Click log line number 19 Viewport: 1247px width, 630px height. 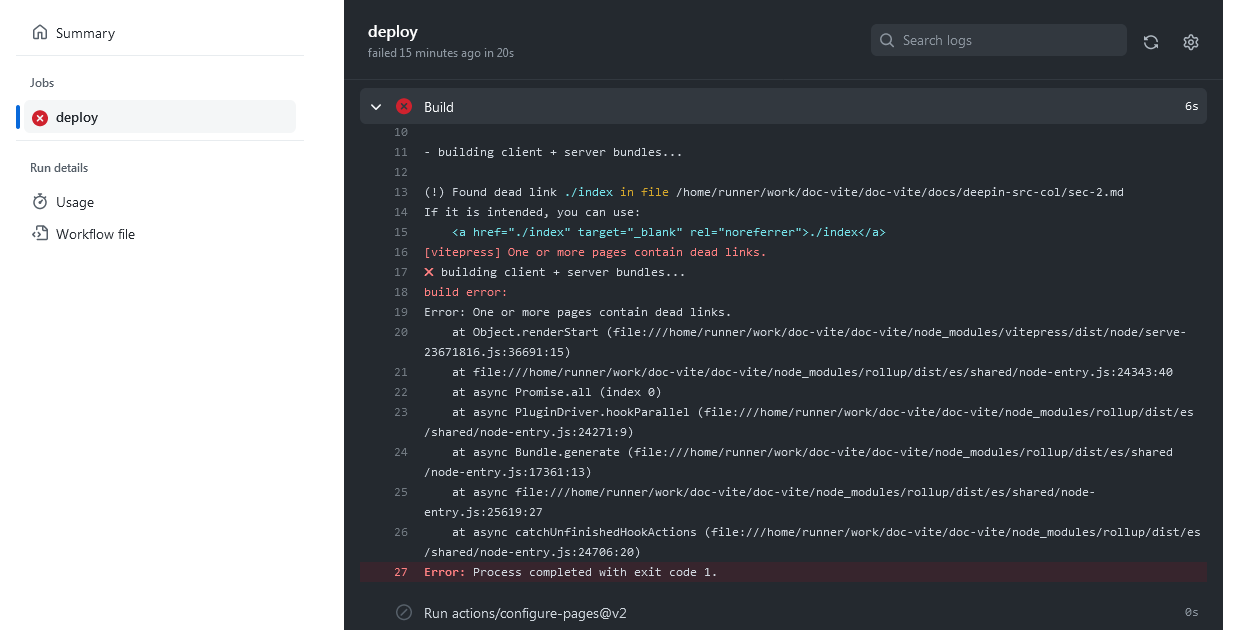point(401,312)
